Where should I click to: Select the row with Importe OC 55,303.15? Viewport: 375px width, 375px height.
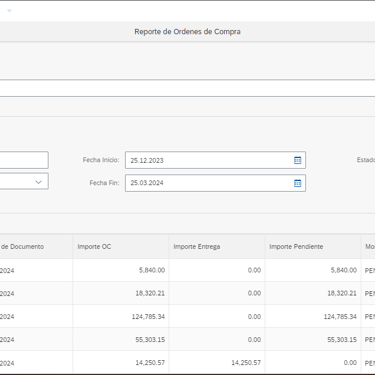[187, 339]
